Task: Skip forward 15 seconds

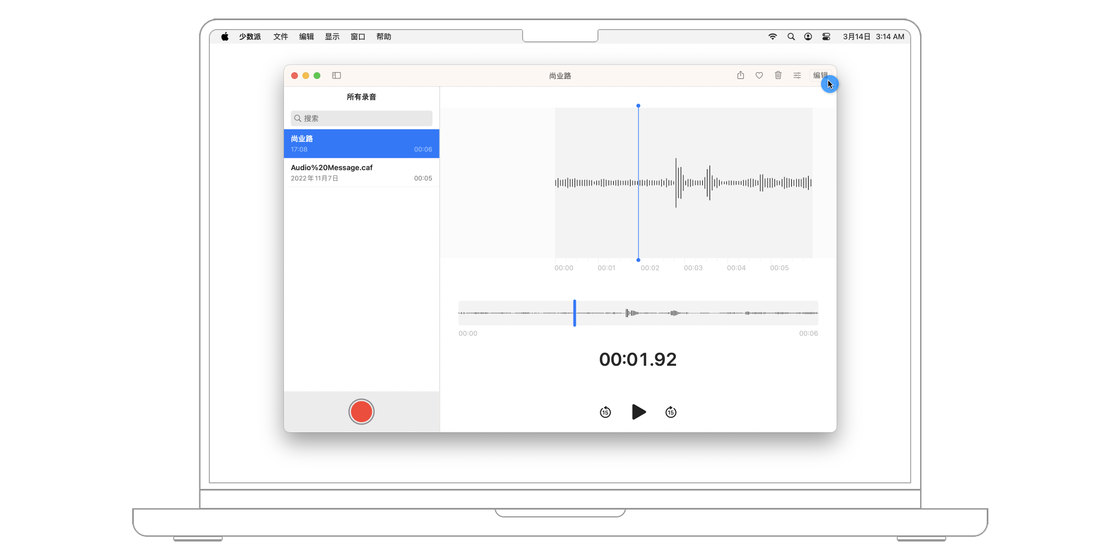Action: (671, 412)
